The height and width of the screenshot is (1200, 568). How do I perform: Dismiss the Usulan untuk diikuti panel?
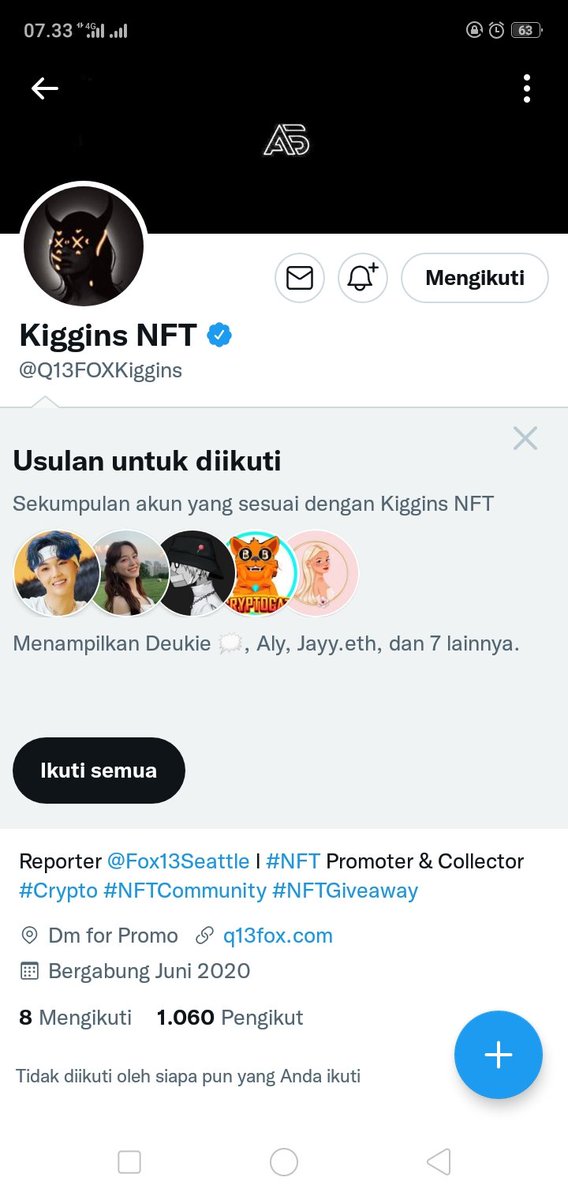point(525,438)
